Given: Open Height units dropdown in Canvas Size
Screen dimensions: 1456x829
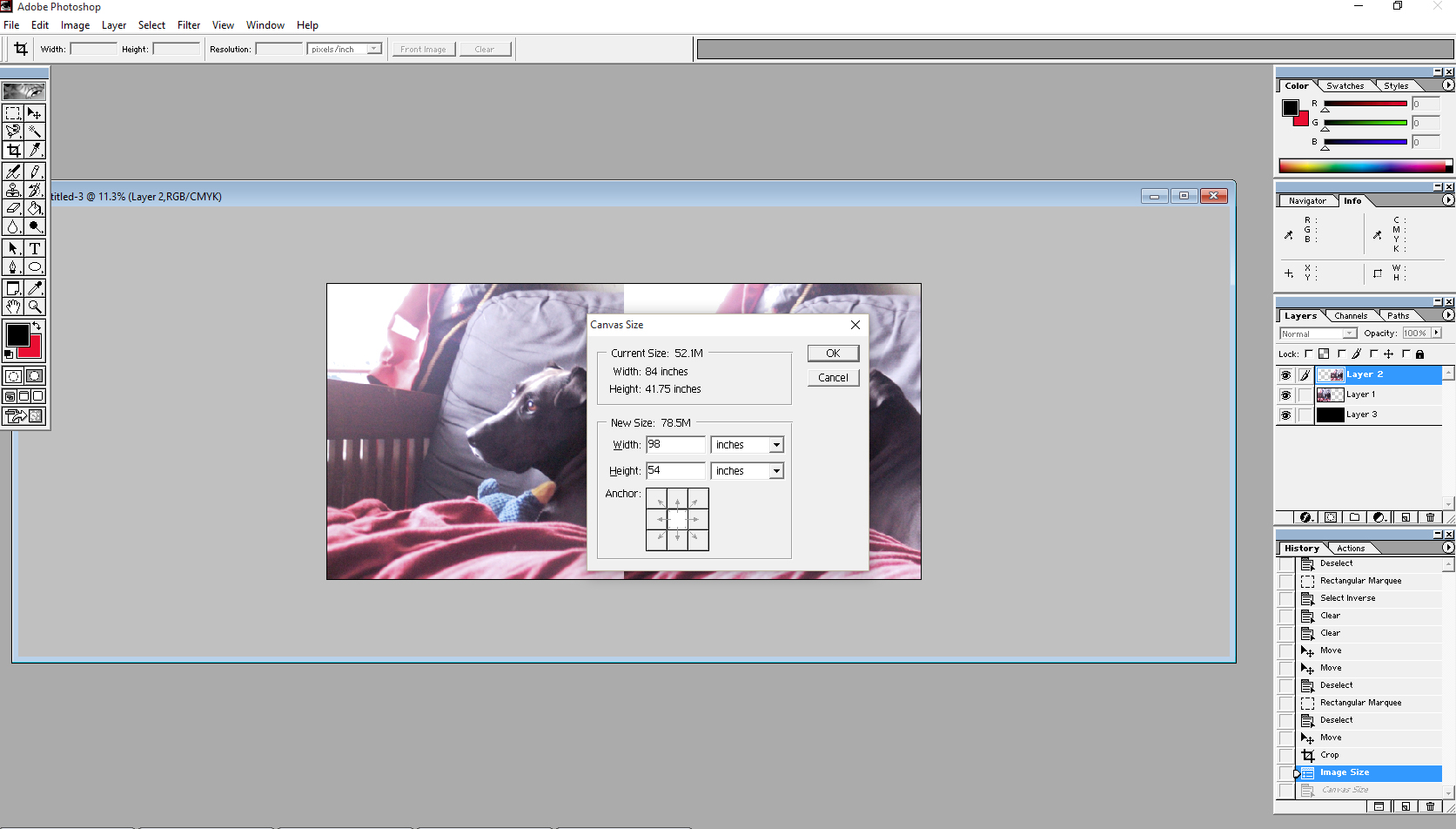Looking at the screenshot, I should (x=776, y=471).
